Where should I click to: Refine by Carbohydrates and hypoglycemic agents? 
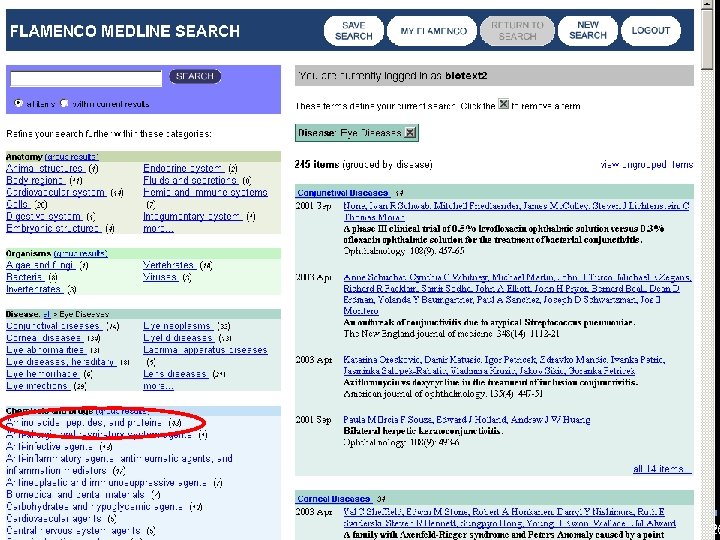pos(95,506)
